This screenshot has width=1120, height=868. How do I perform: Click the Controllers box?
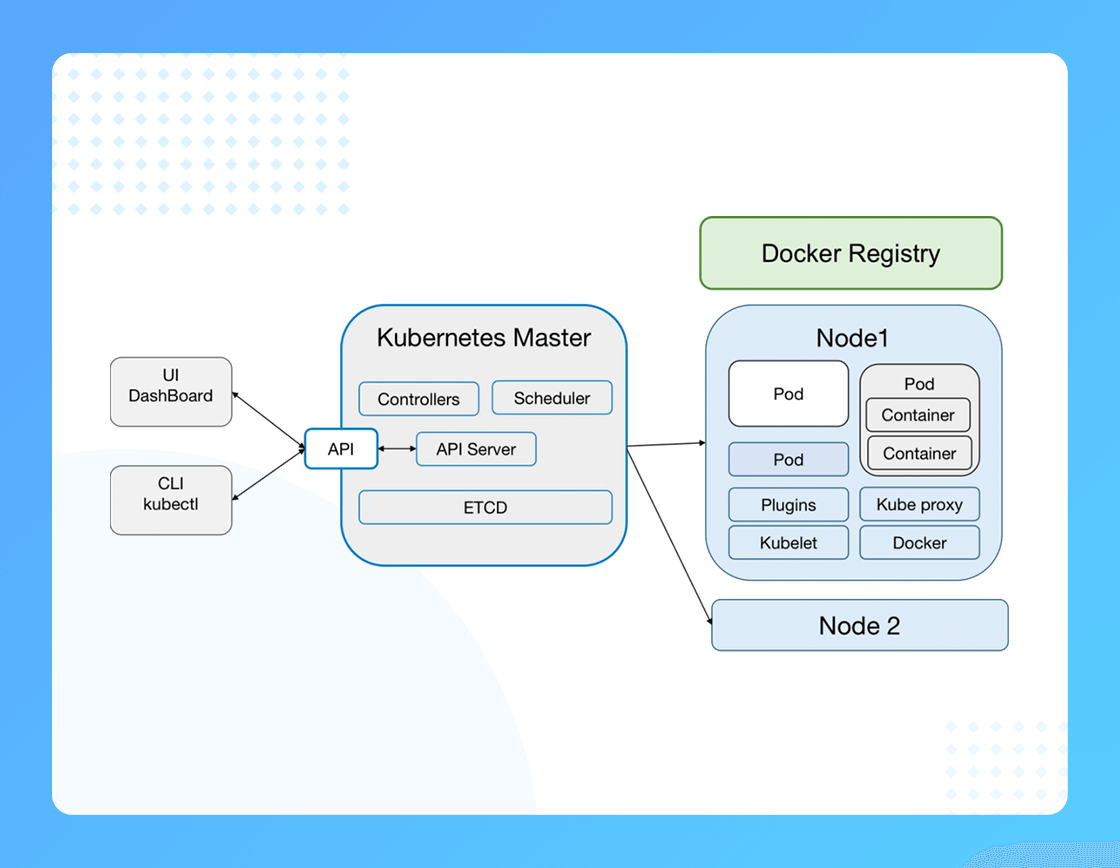pyautogui.click(x=419, y=399)
